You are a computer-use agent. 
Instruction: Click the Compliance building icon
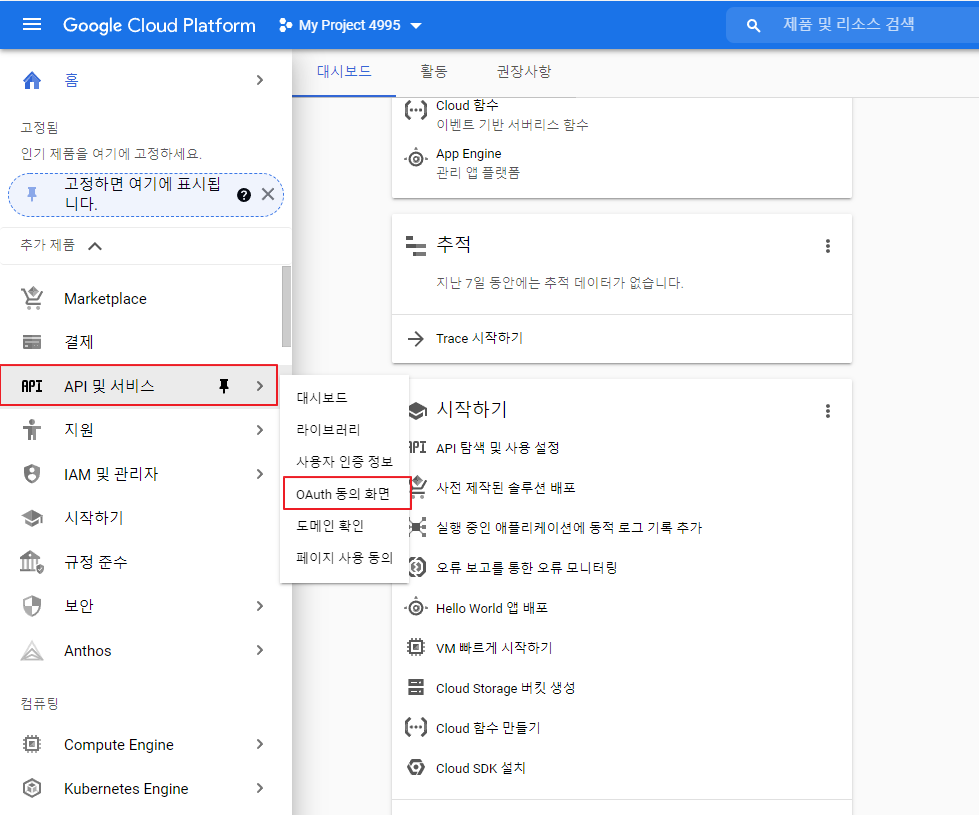click(32, 561)
